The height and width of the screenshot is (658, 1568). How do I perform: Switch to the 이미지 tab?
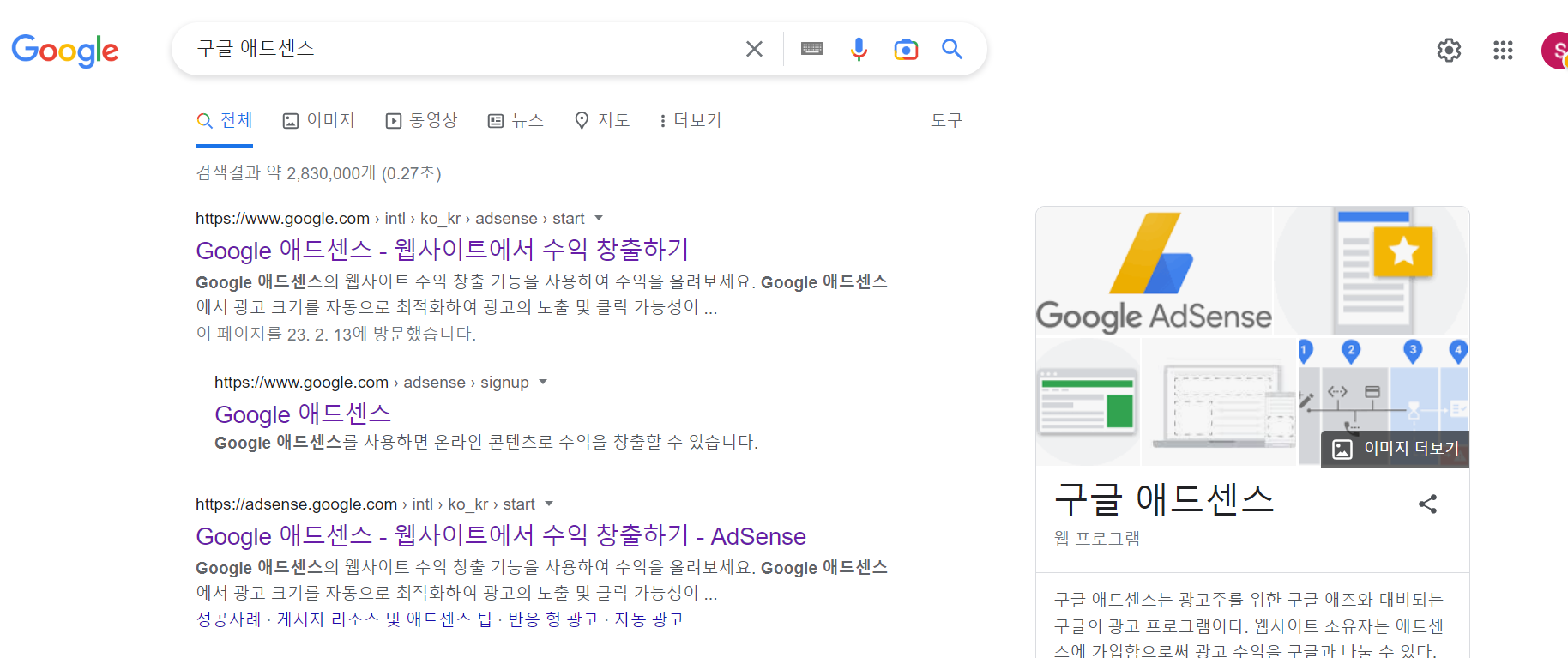(318, 120)
